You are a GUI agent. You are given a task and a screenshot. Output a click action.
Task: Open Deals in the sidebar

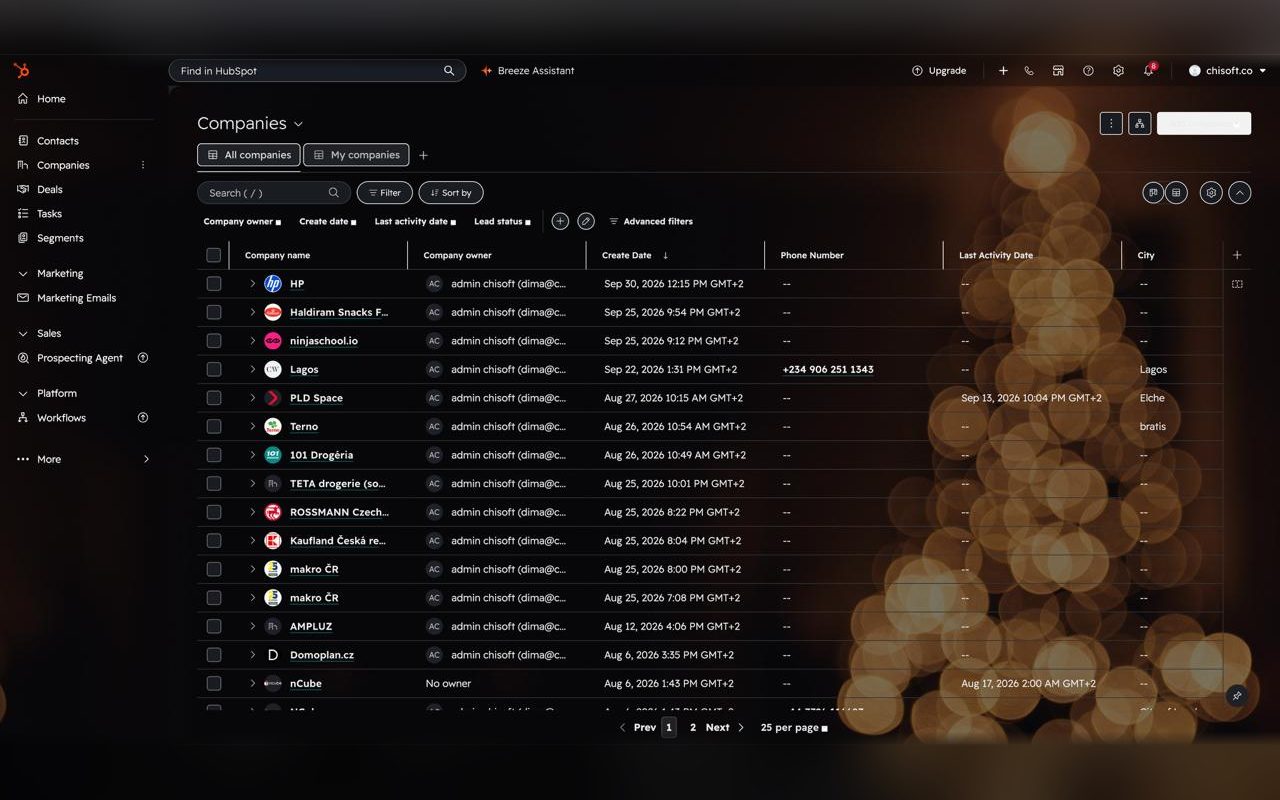(x=50, y=189)
